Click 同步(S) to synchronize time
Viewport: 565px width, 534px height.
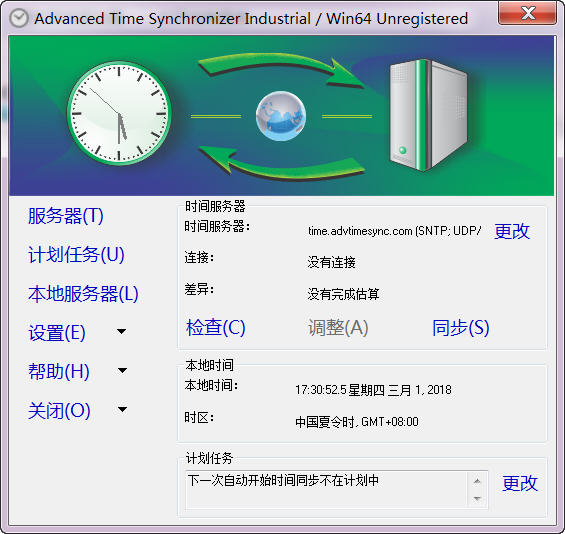click(x=461, y=328)
